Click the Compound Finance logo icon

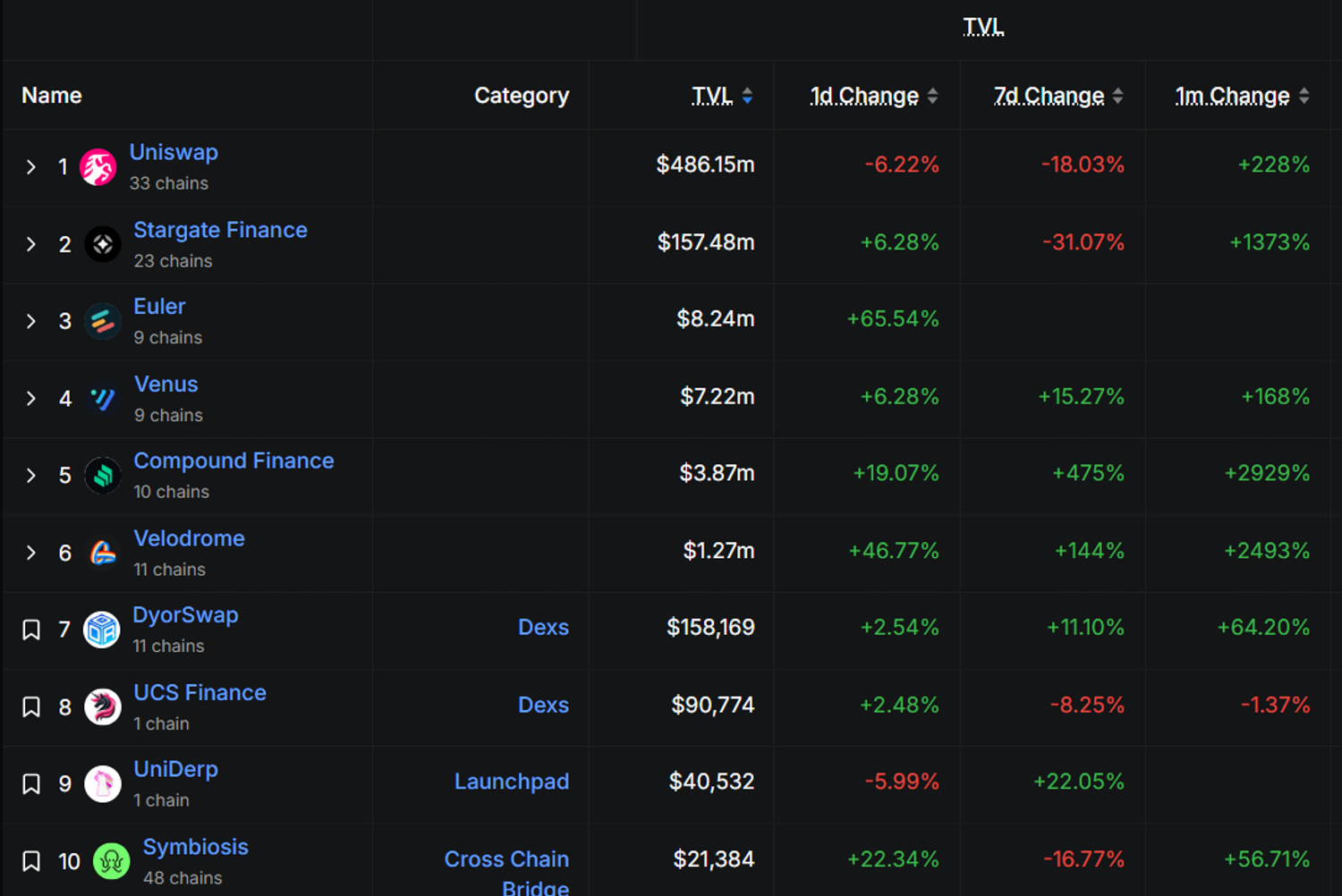coord(103,476)
